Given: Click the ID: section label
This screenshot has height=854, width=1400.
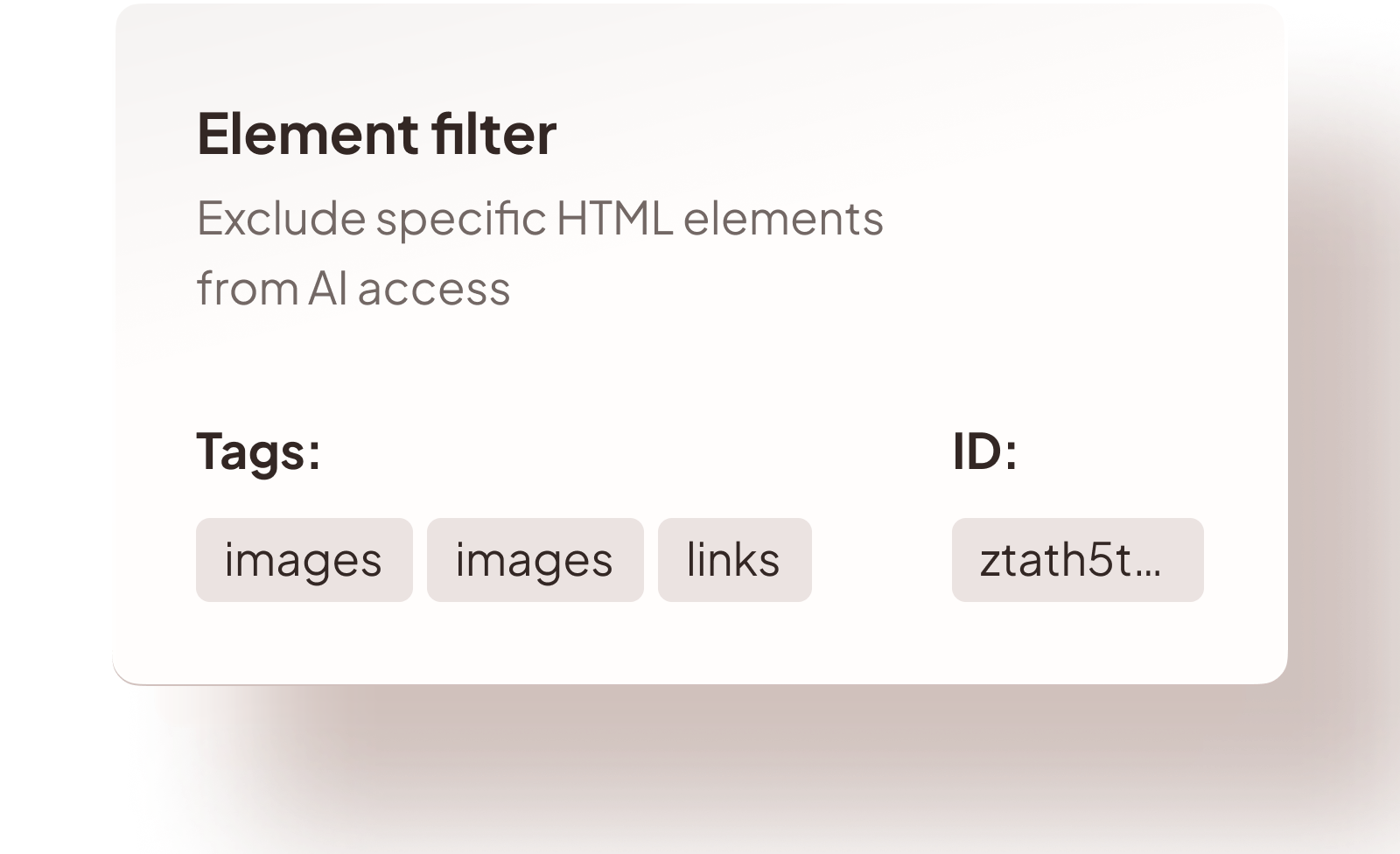Looking at the screenshot, I should pyautogui.click(x=983, y=452).
